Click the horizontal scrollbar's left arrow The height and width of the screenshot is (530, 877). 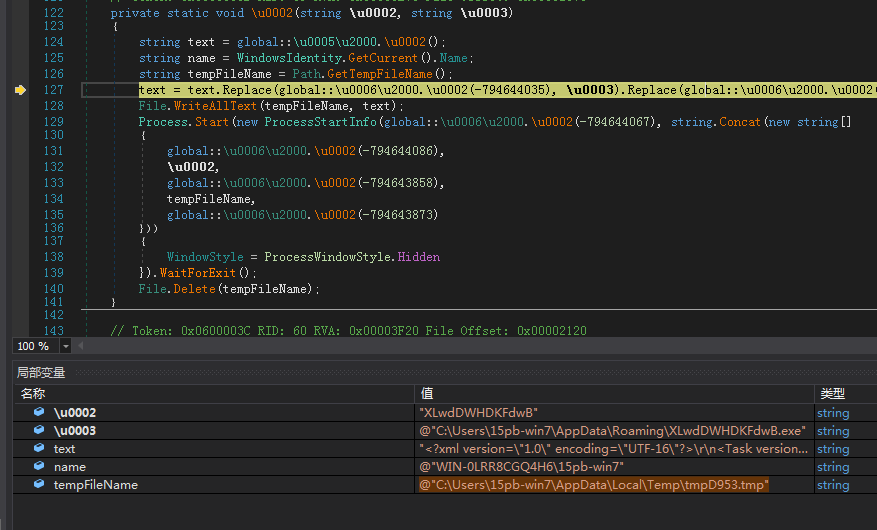pos(81,346)
